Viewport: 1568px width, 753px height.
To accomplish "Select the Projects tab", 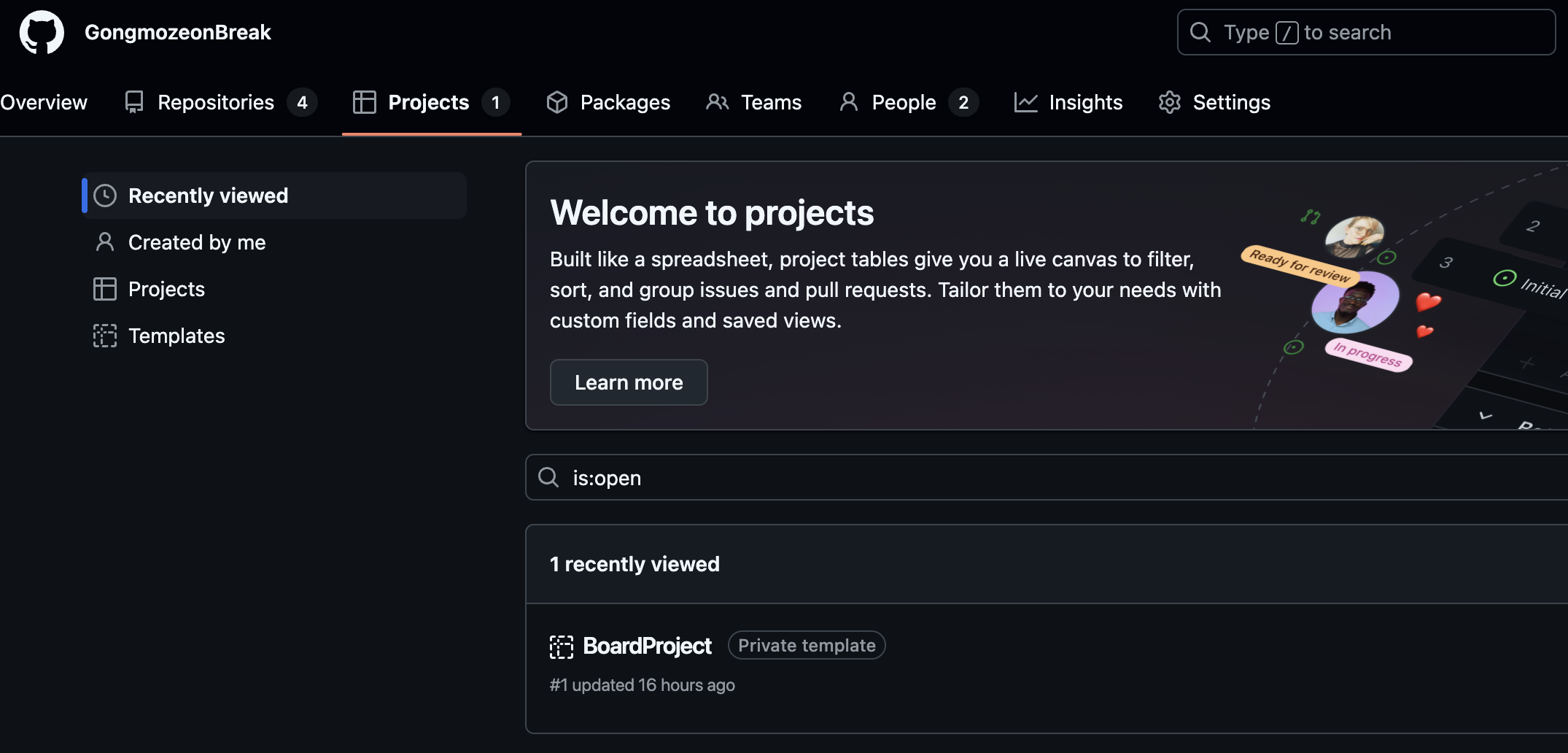I will [431, 102].
